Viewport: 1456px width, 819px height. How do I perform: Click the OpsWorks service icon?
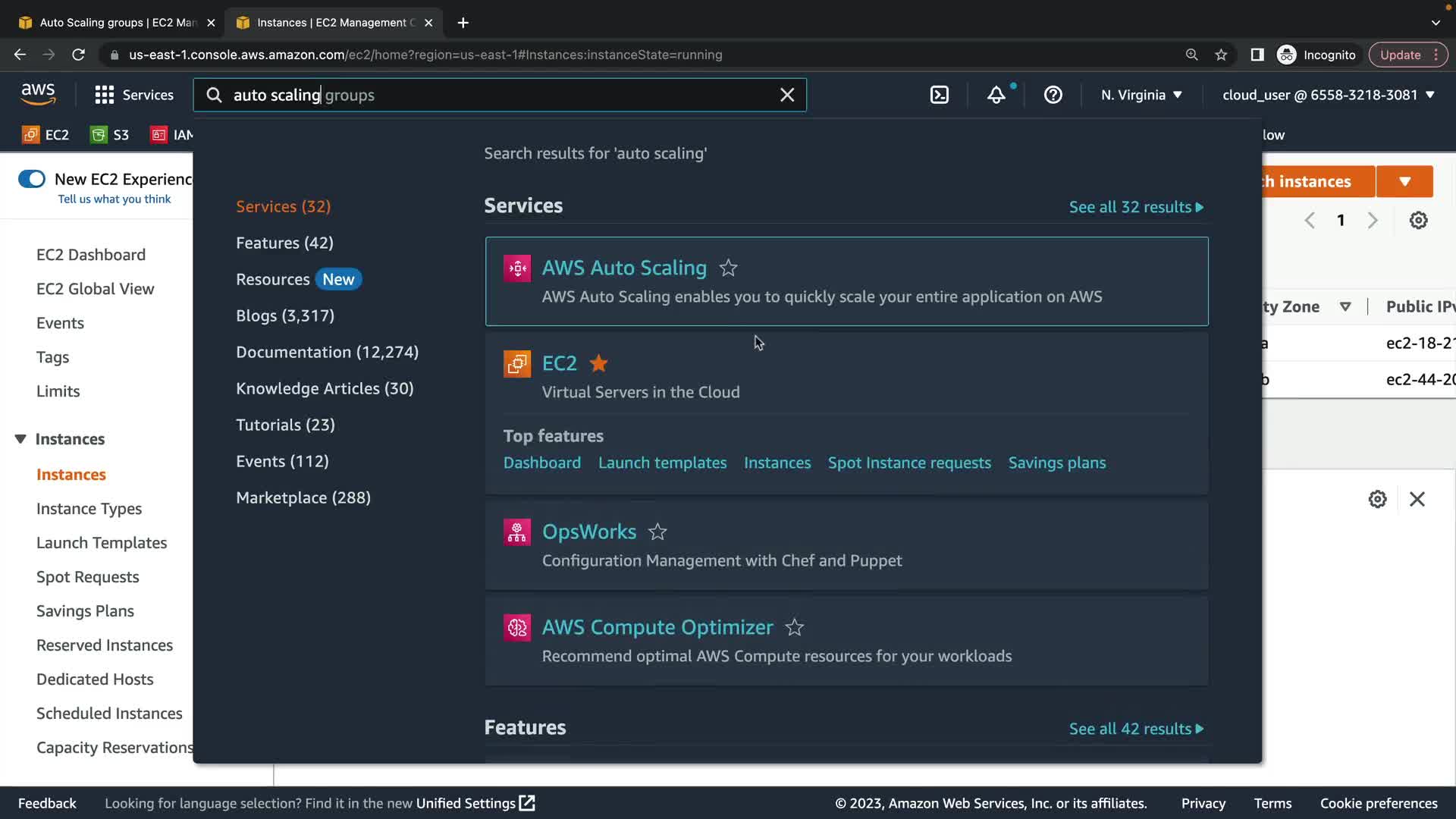(x=517, y=532)
